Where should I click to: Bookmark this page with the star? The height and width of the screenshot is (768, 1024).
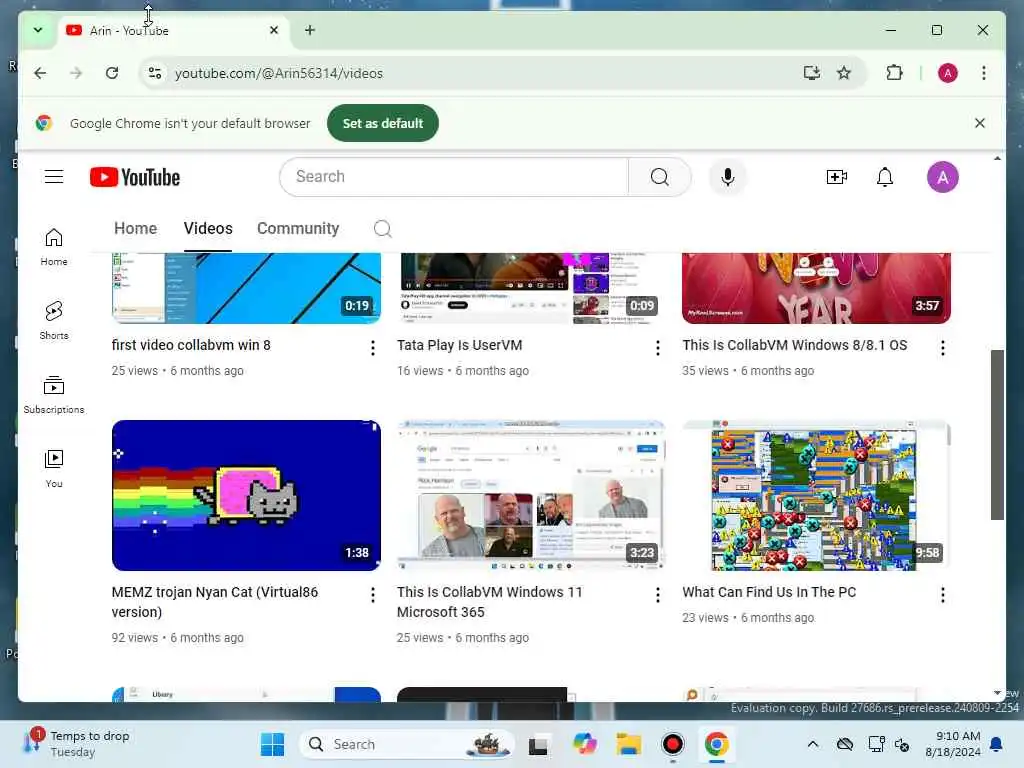pos(844,72)
